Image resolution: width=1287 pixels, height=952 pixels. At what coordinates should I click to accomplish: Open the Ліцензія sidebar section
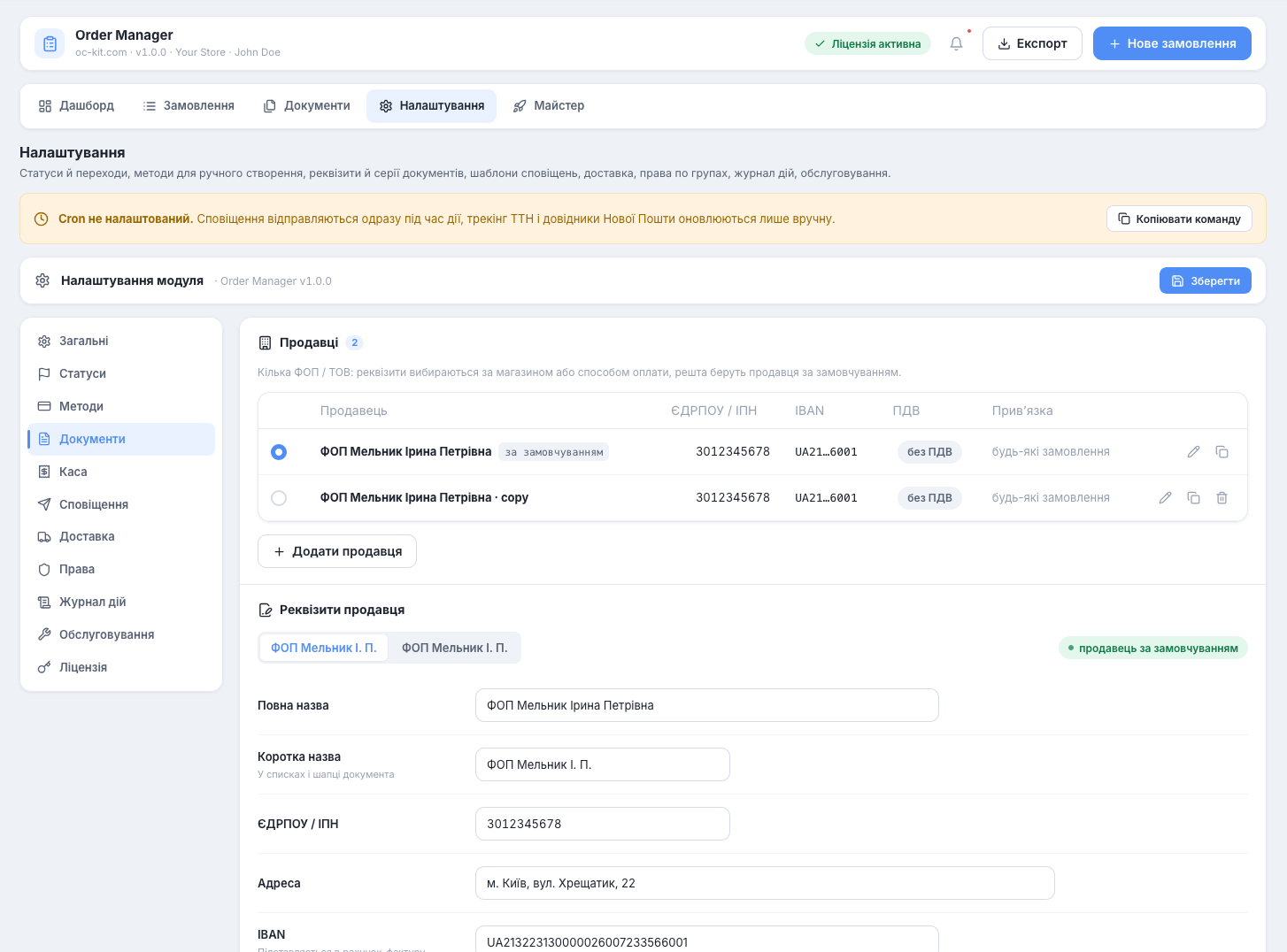click(x=121, y=667)
